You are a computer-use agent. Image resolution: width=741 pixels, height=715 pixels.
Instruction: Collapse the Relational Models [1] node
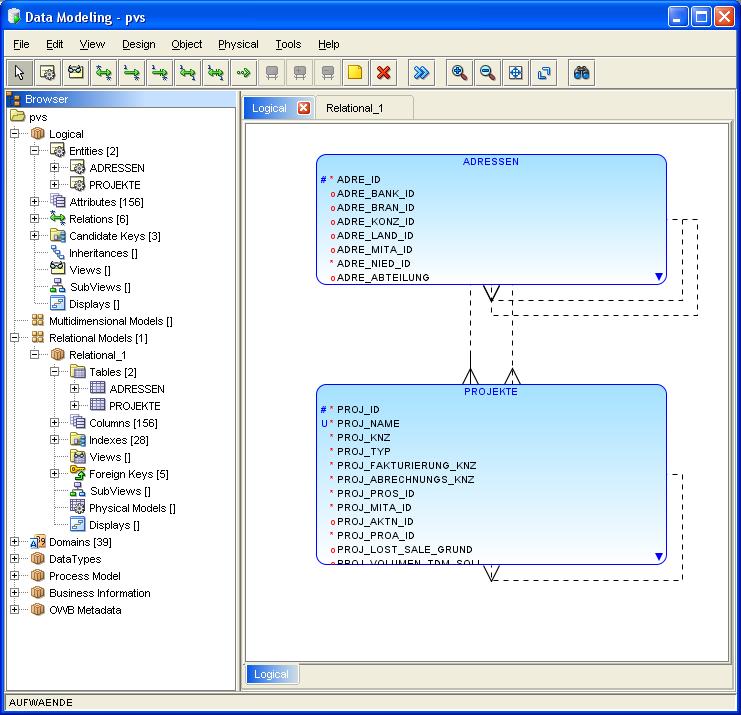click(x=15, y=338)
